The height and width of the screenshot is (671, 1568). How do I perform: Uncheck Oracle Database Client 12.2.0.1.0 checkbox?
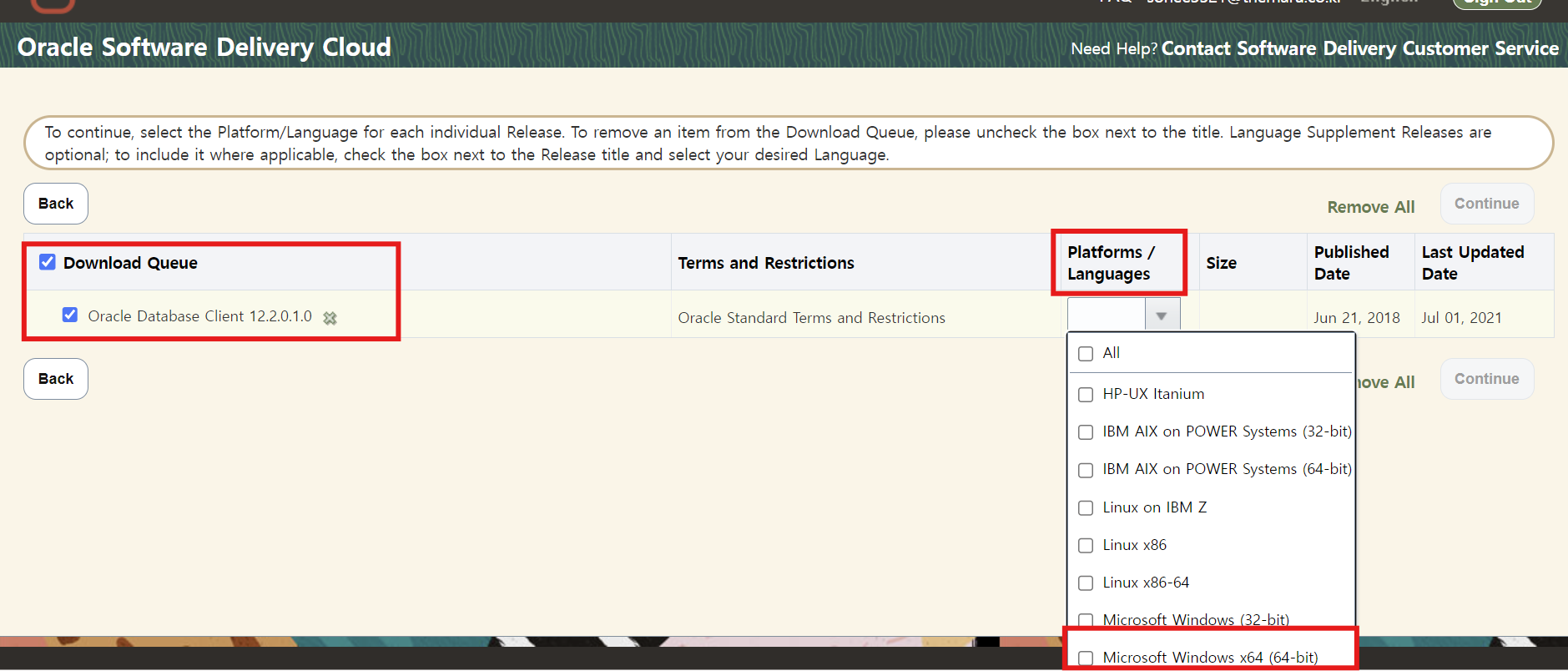(70, 315)
